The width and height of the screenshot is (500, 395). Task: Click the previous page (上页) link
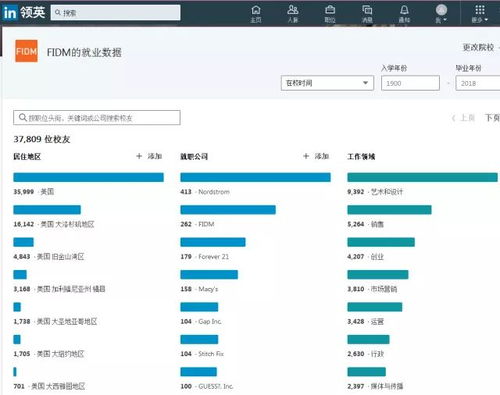464,118
